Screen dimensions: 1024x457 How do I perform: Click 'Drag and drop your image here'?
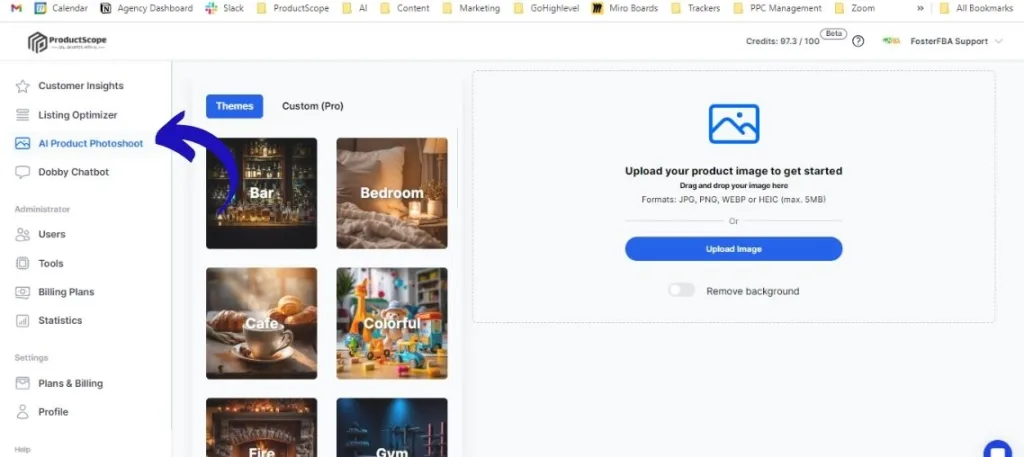pyautogui.click(x=733, y=186)
